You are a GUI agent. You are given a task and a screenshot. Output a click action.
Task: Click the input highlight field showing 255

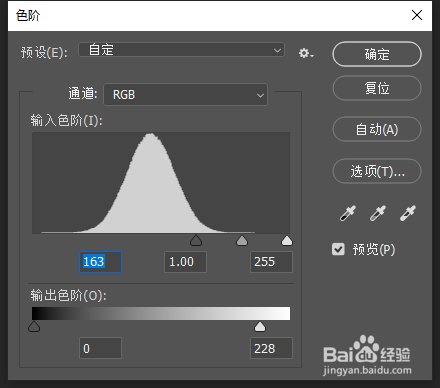271,262
